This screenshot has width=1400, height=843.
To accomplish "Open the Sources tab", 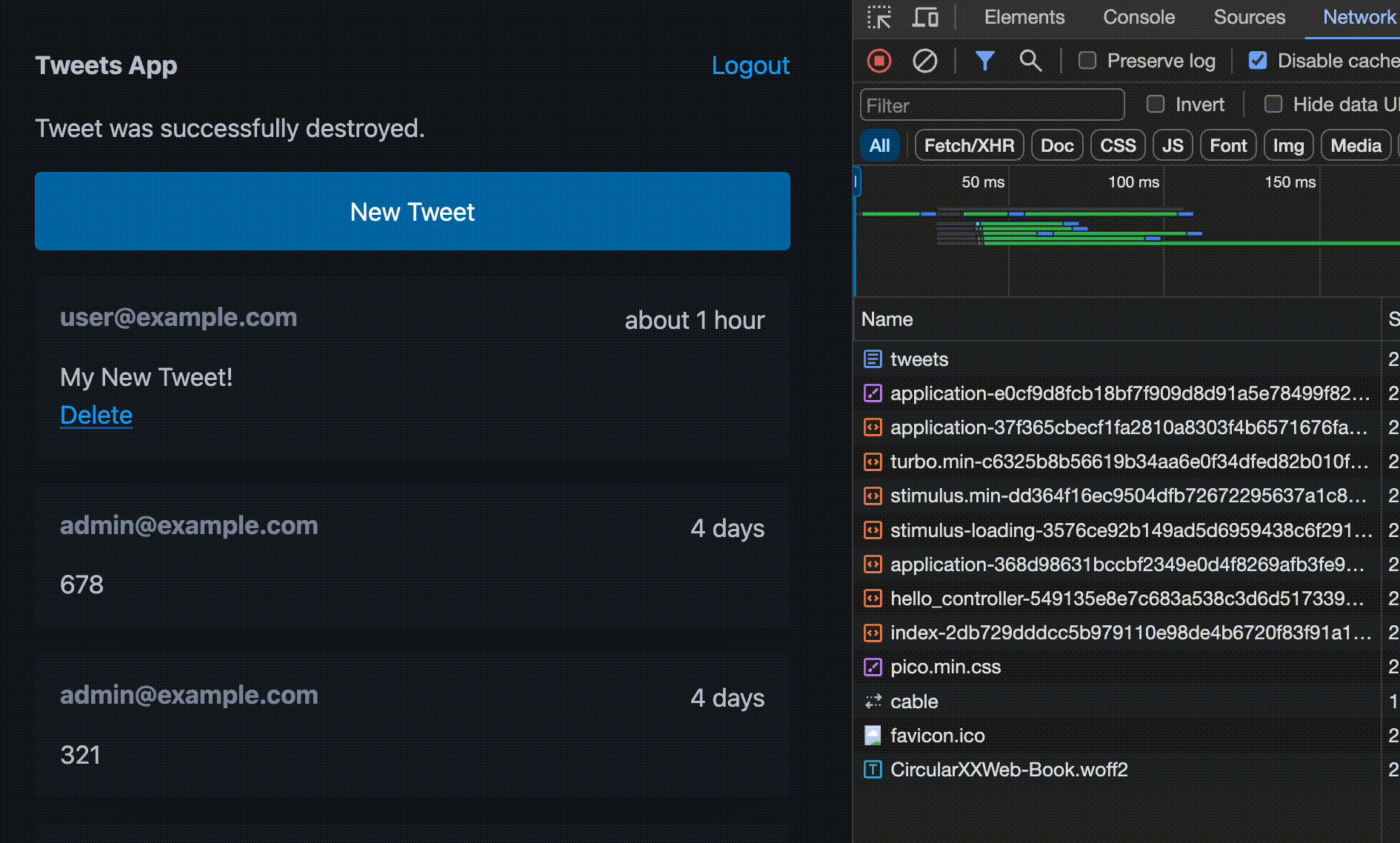I will point(1250,17).
